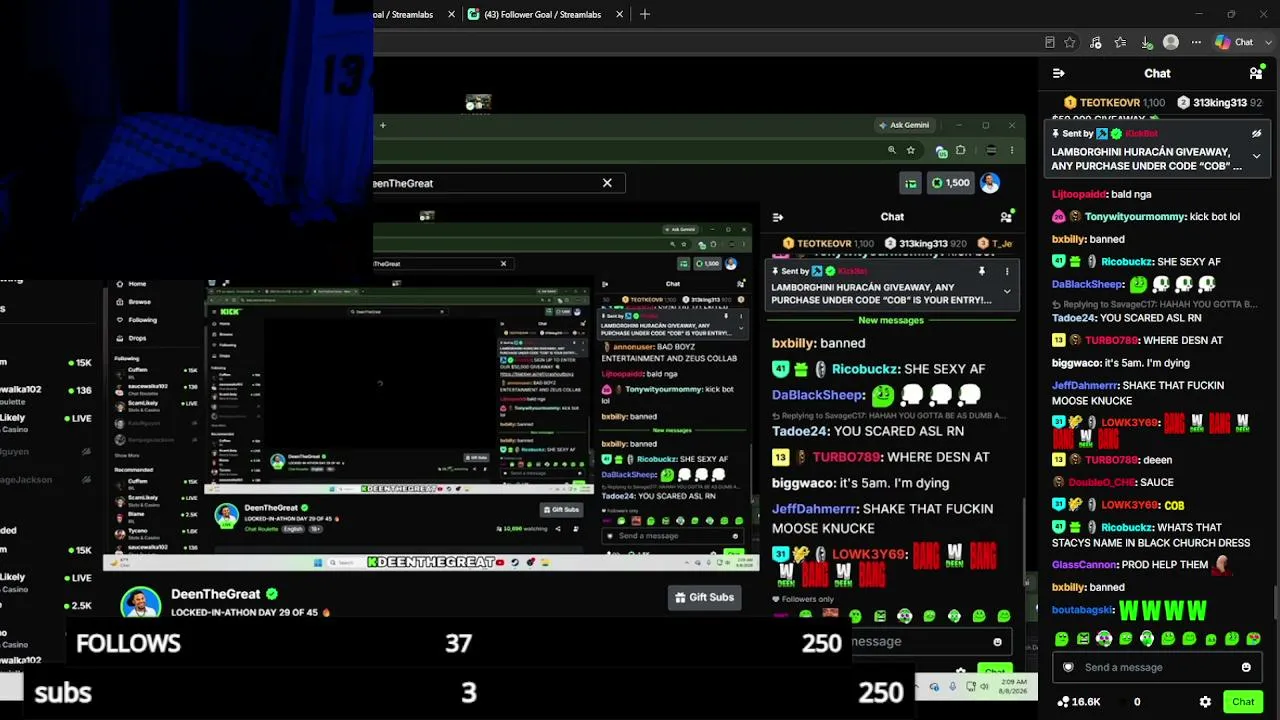1280x720 pixels.
Task: Open extensions puzzle icon in first mirrored Chrome
Action: [960, 150]
